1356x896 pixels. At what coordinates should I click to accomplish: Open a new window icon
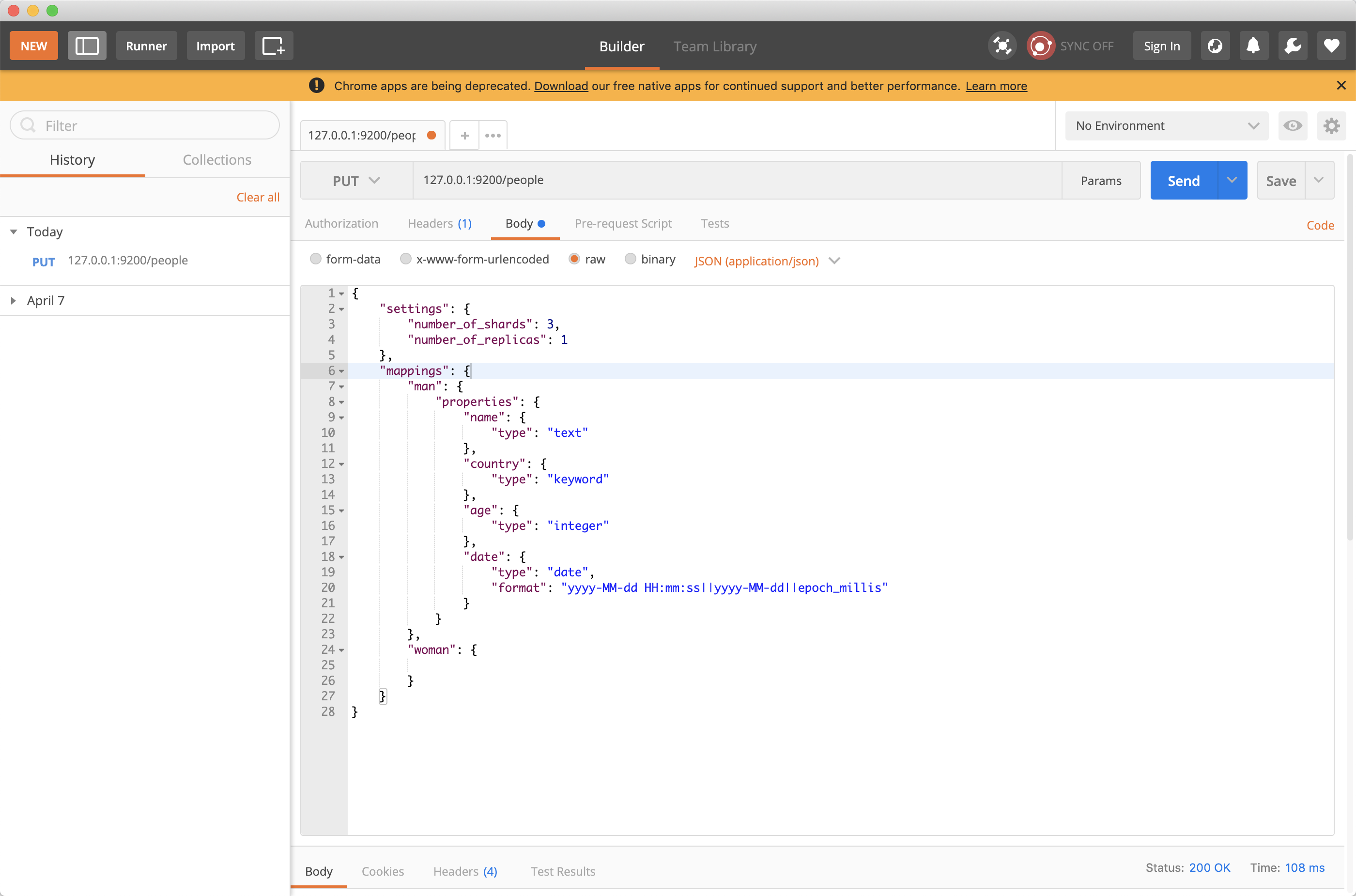point(273,46)
